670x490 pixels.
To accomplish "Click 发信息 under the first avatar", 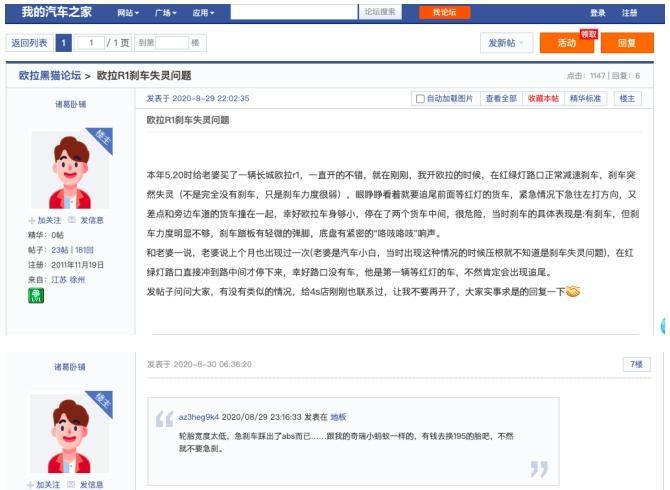I will [x=87, y=220].
